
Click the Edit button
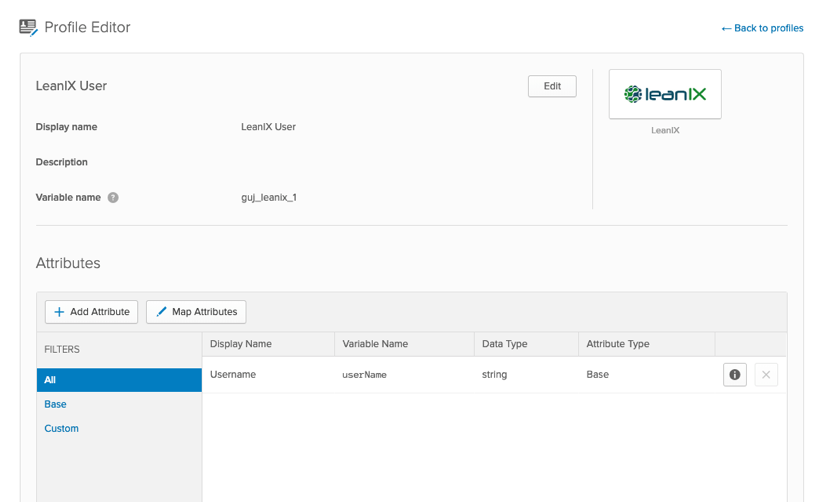pyautogui.click(x=552, y=86)
